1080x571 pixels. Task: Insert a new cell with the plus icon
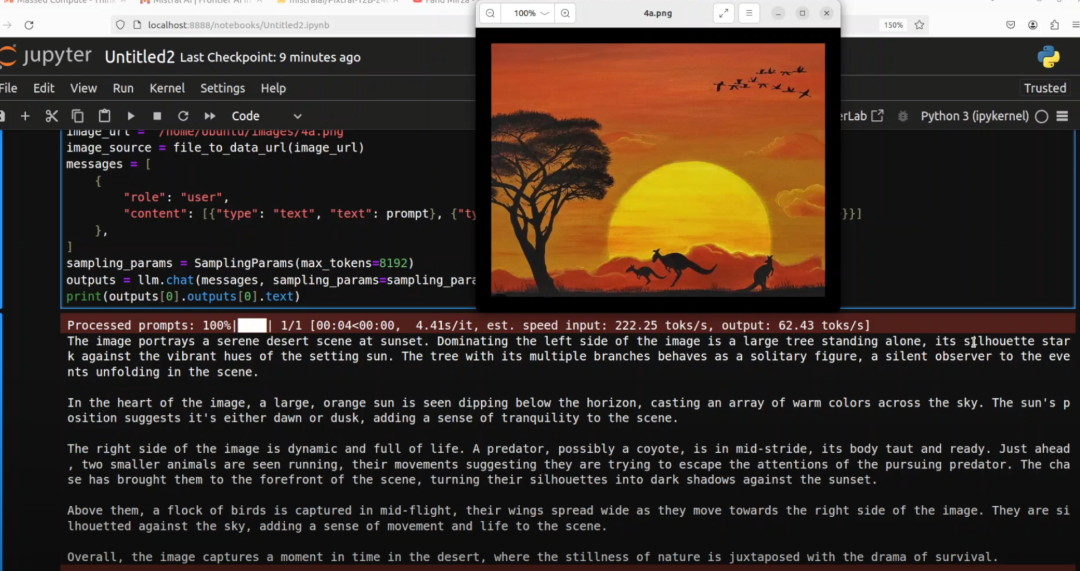click(25, 116)
